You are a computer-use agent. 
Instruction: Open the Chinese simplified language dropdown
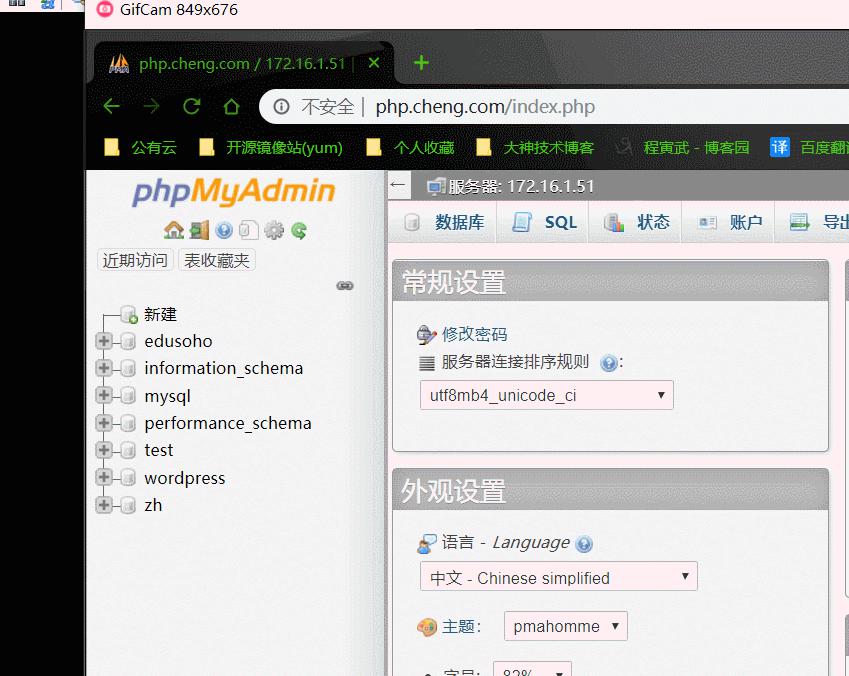tap(559, 576)
